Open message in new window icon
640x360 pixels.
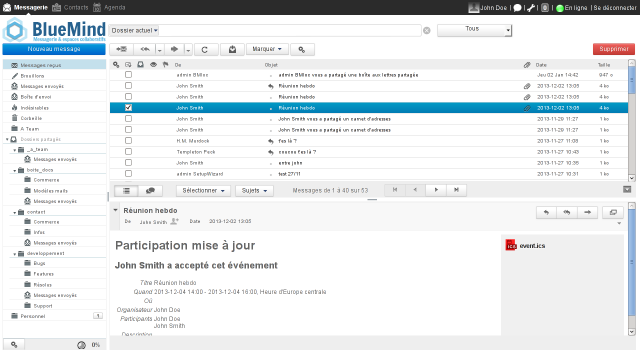(613, 212)
